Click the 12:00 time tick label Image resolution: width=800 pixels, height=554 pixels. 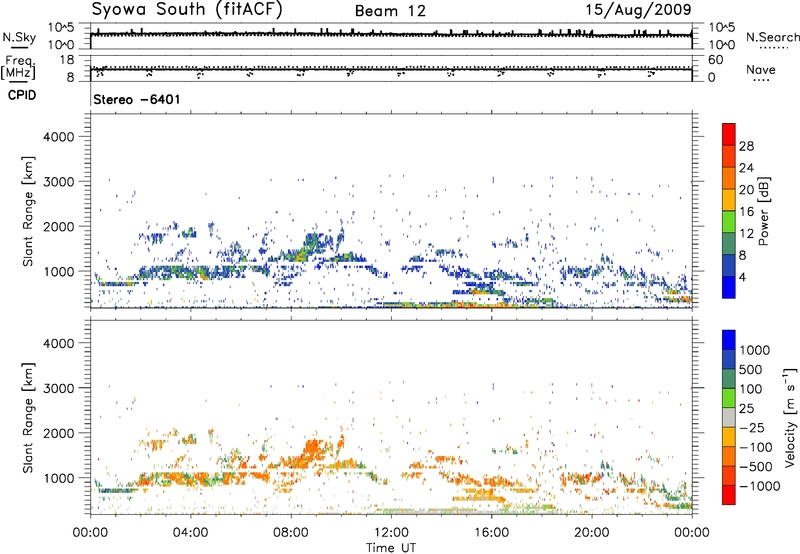pos(391,533)
